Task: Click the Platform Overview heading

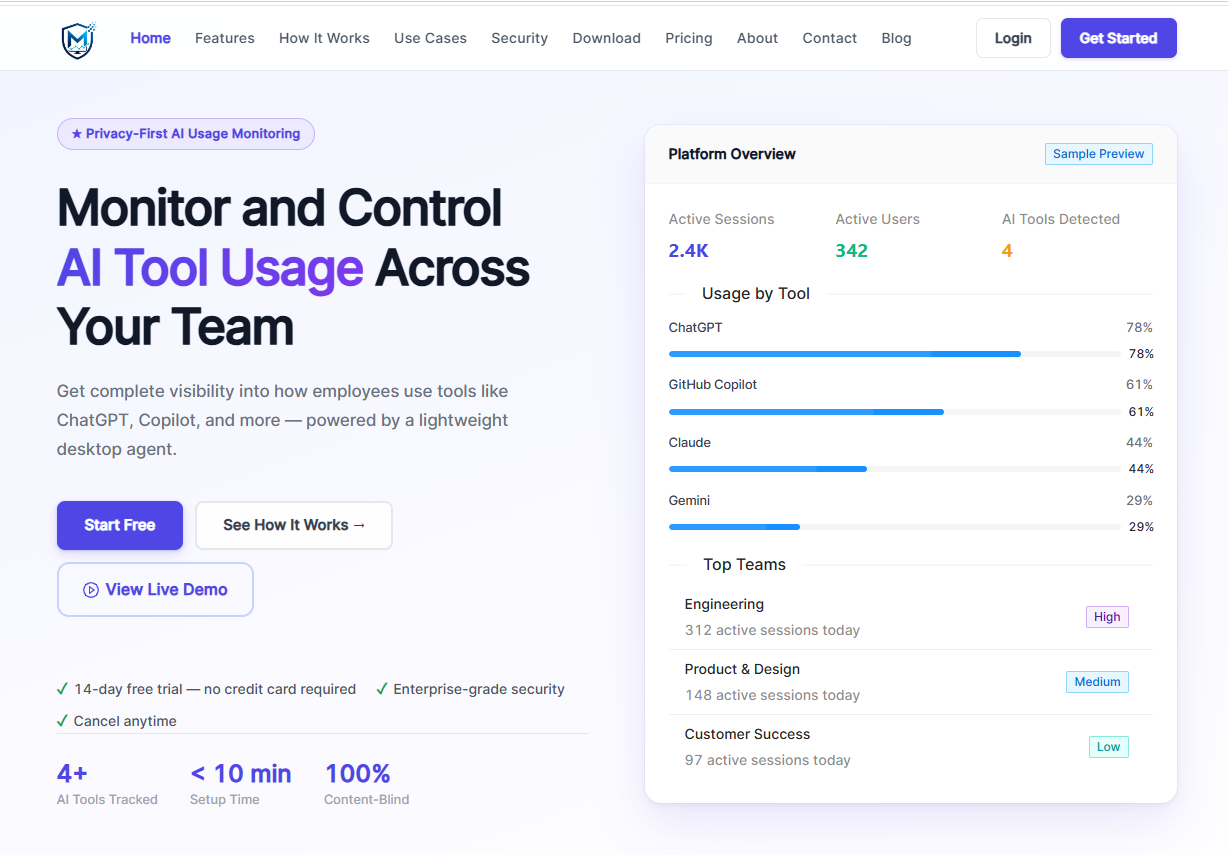Action: pos(732,154)
